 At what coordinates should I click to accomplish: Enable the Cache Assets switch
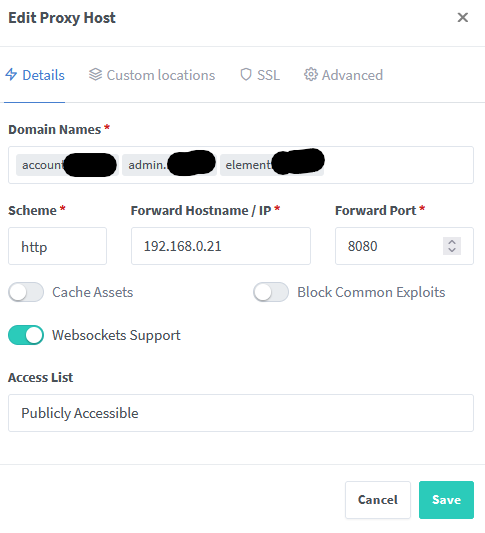pyautogui.click(x=26, y=292)
